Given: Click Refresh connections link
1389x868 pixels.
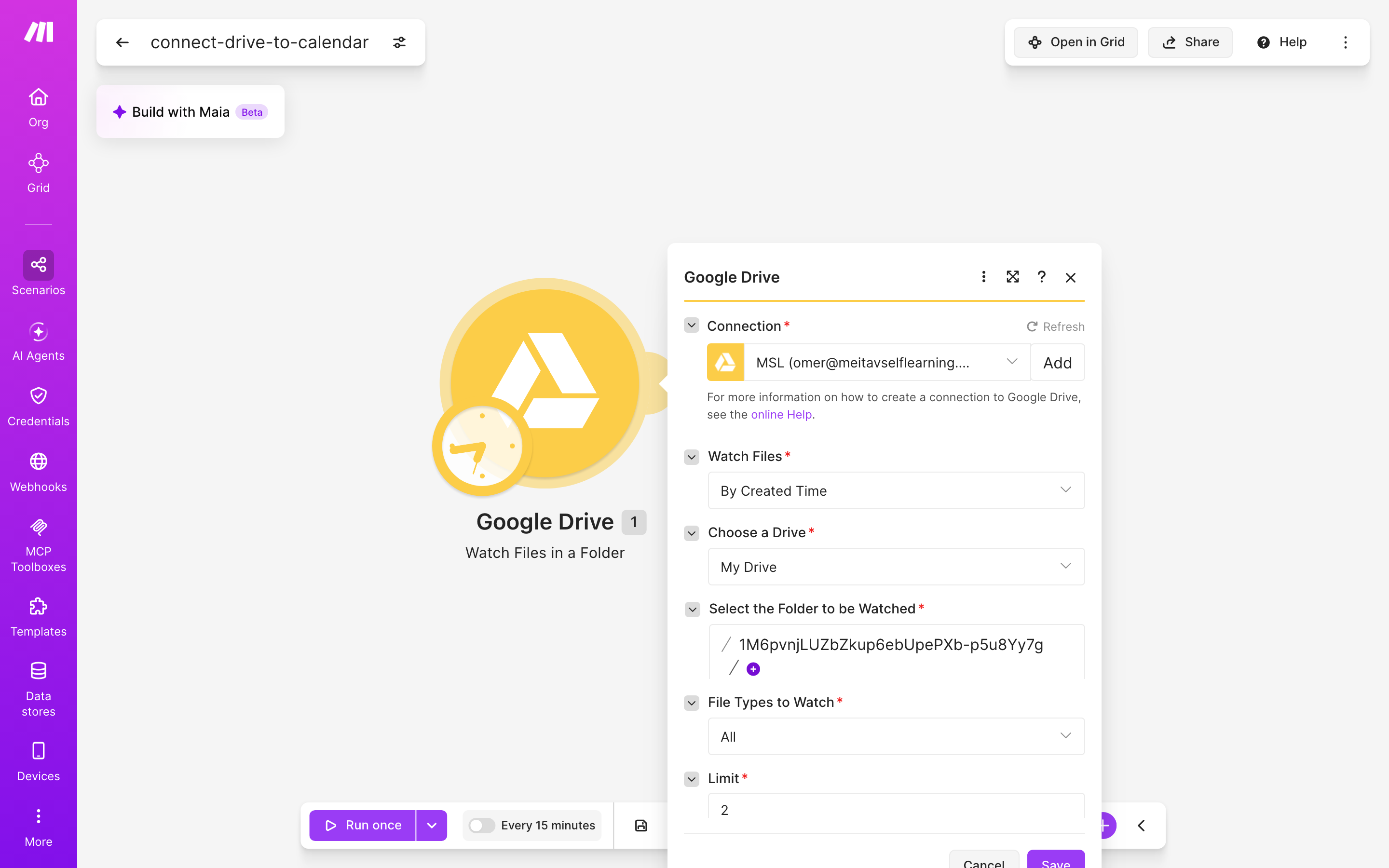Looking at the screenshot, I should click(1055, 326).
